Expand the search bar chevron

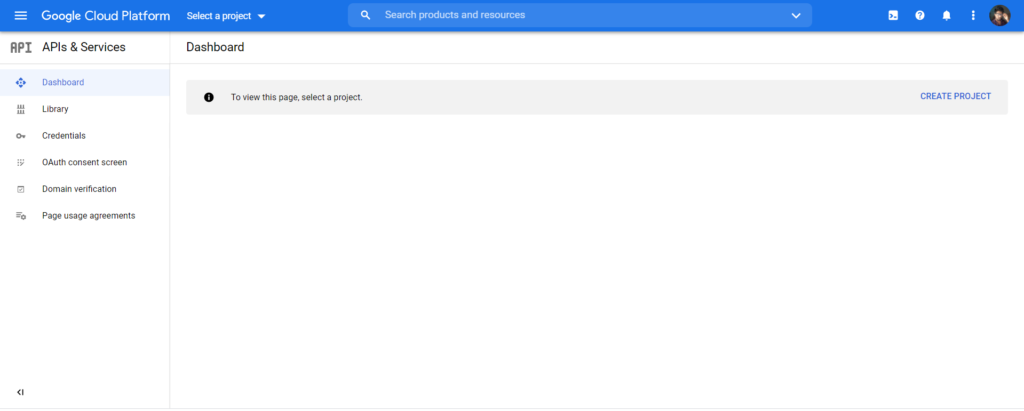point(796,16)
